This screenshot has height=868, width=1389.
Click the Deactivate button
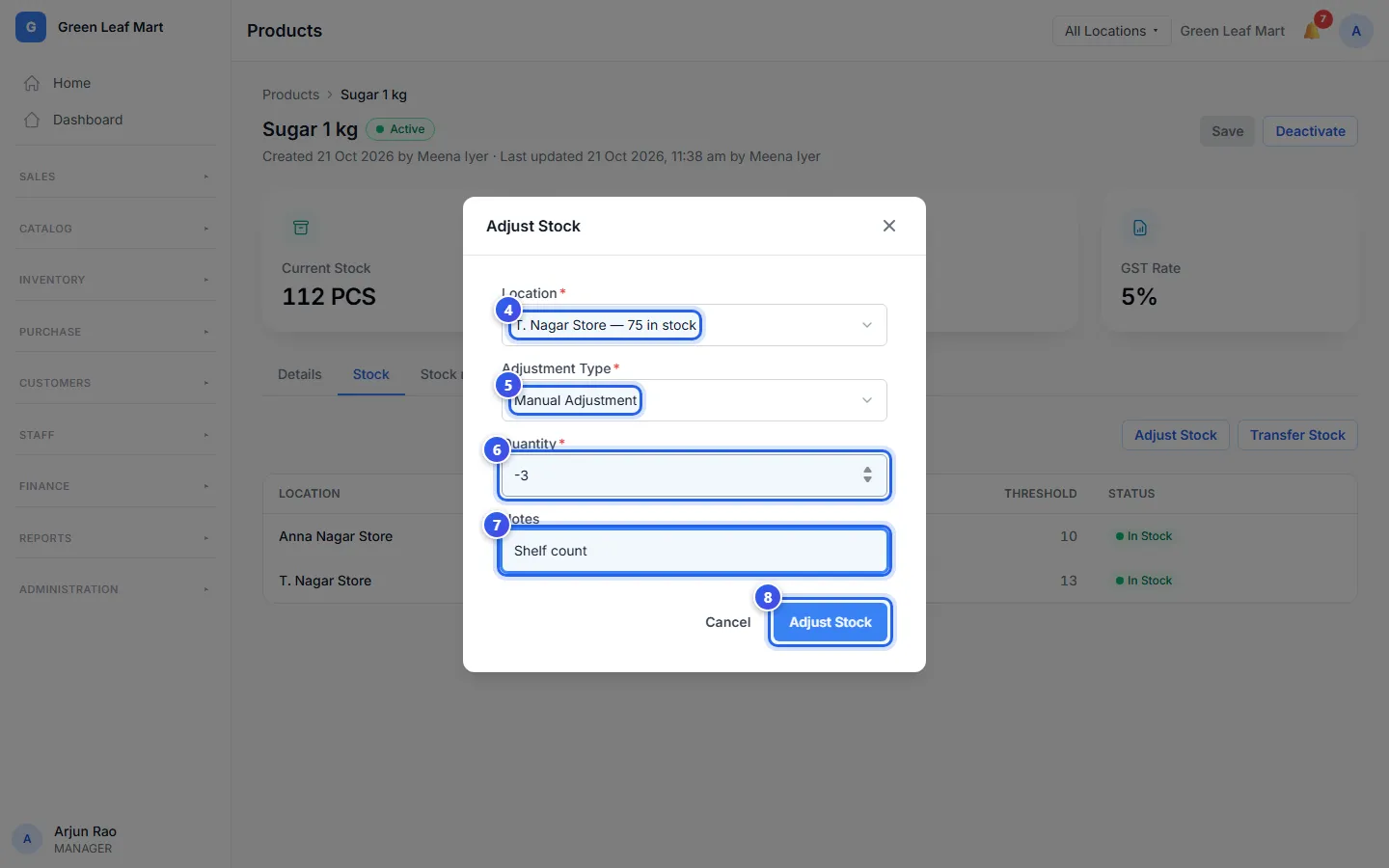[1310, 131]
